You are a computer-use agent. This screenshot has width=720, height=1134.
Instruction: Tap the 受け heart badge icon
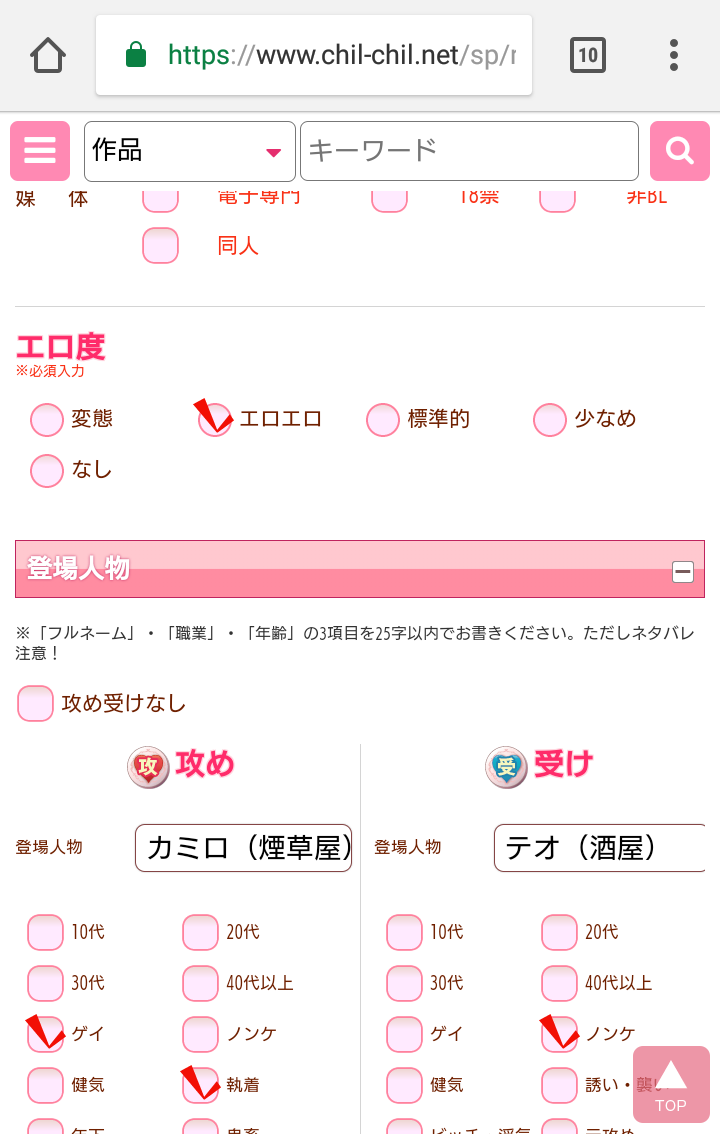click(506, 767)
